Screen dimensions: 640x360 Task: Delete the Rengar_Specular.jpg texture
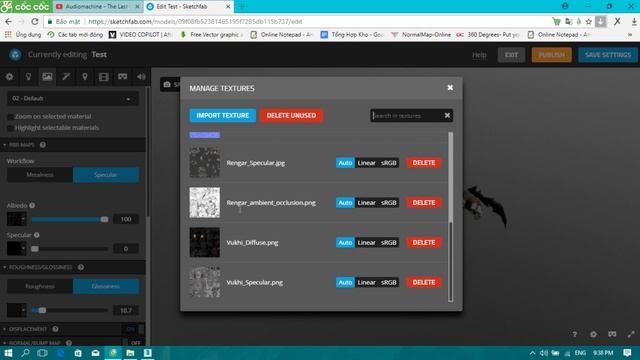(x=424, y=163)
